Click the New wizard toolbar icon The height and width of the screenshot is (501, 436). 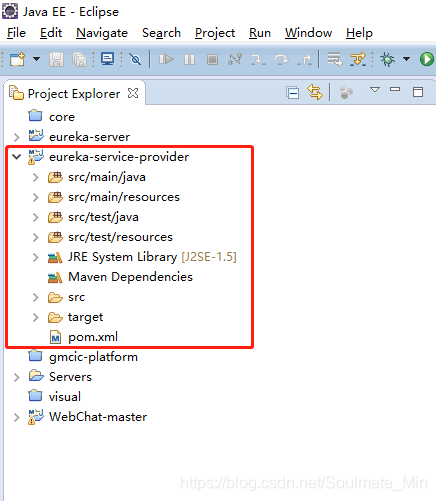[x=17, y=60]
